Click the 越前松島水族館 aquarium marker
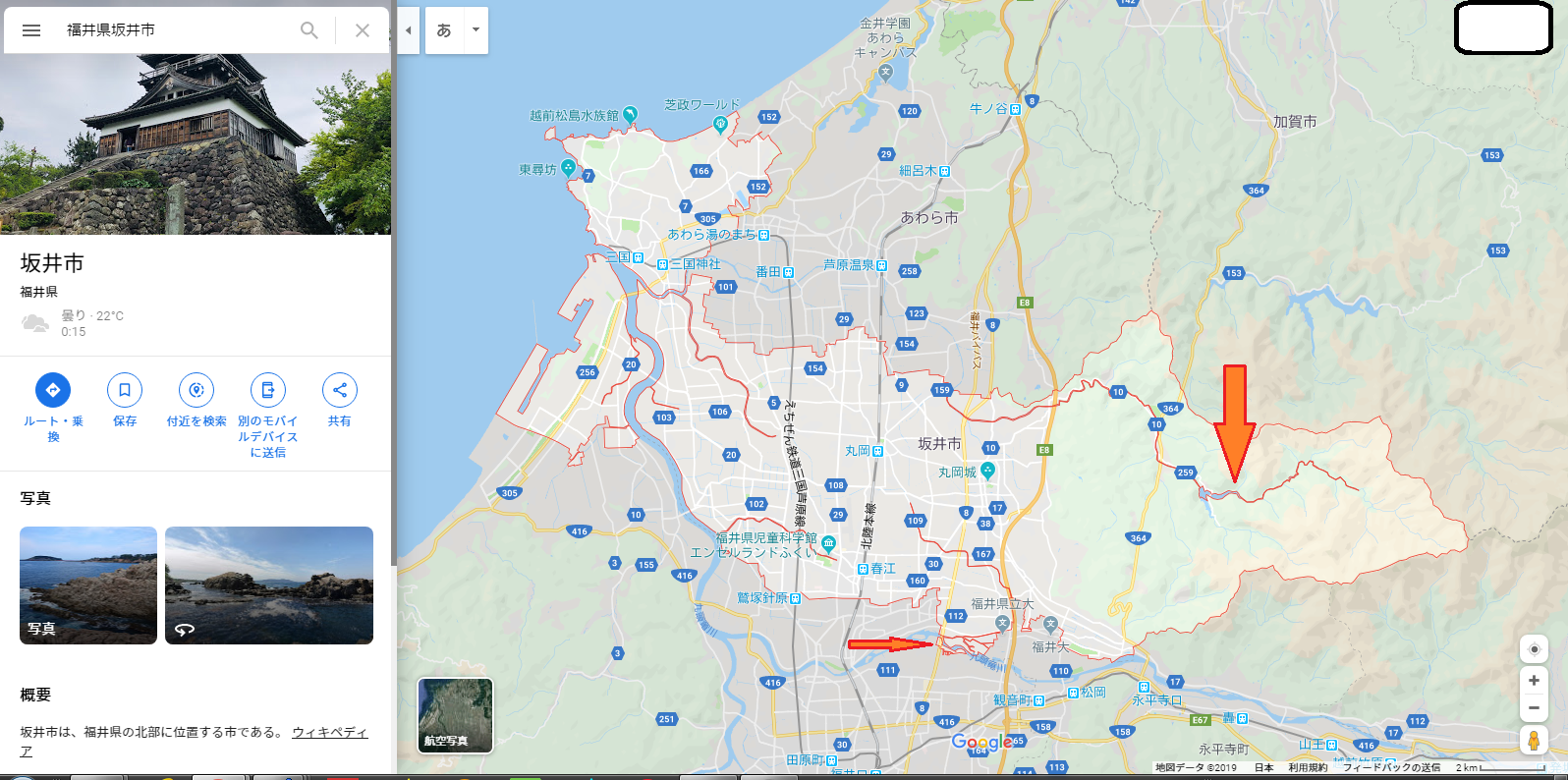This screenshot has height=780, width=1568. (x=630, y=115)
